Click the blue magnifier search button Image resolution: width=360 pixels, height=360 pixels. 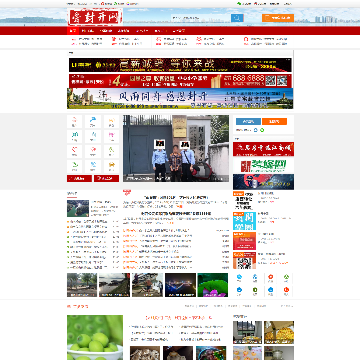(x=237, y=18)
